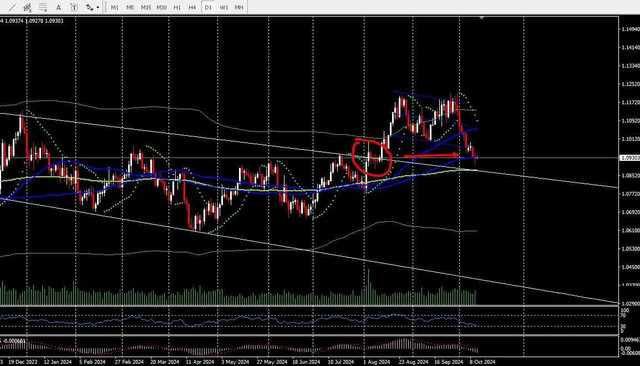This screenshot has height=366, width=640.
Task: Switch chart to MN monthly timeframe
Action: coord(239,7)
